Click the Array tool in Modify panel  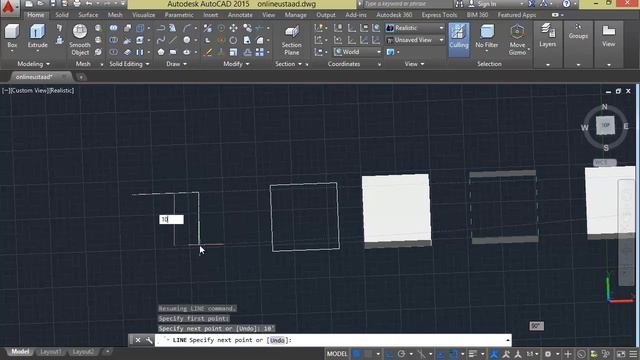[x=260, y=52]
